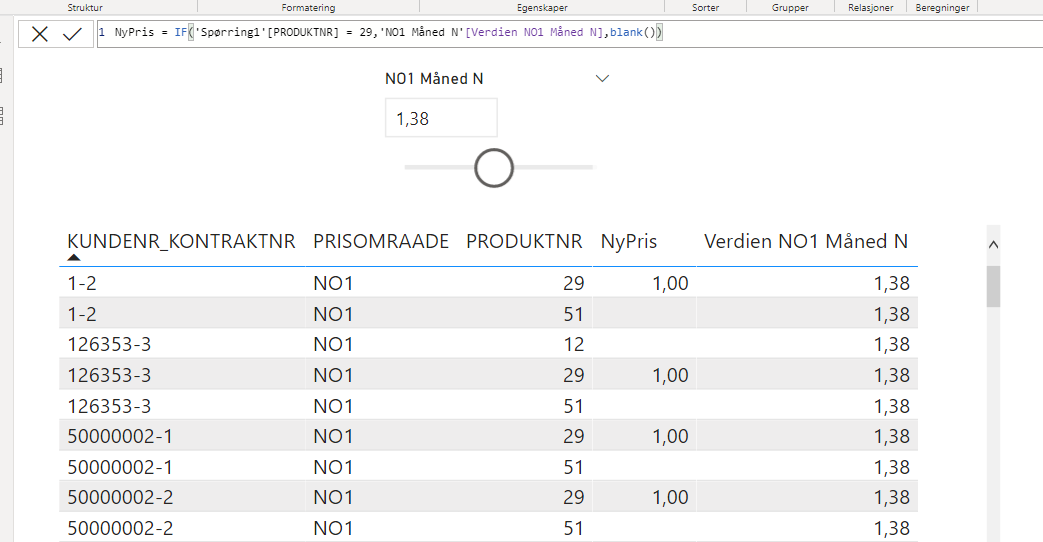The height and width of the screenshot is (542, 1043).
Task: Open the Relasjoner ribbon group
Action: pos(871,7)
